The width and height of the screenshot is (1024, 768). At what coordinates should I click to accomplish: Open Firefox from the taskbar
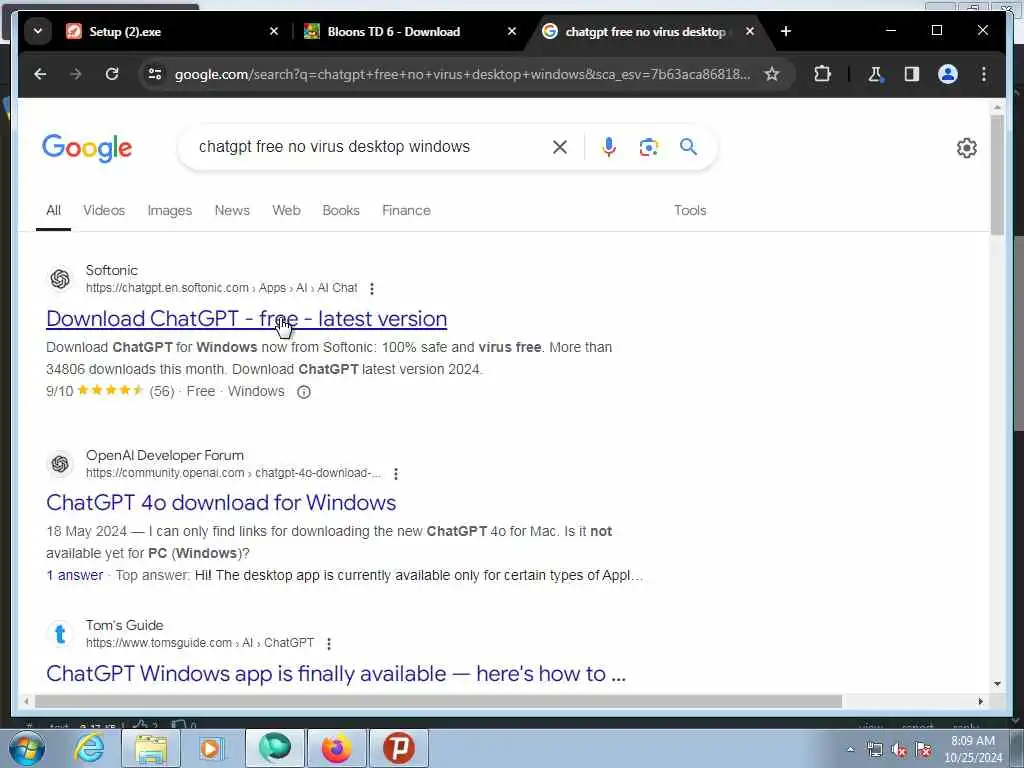click(336, 748)
